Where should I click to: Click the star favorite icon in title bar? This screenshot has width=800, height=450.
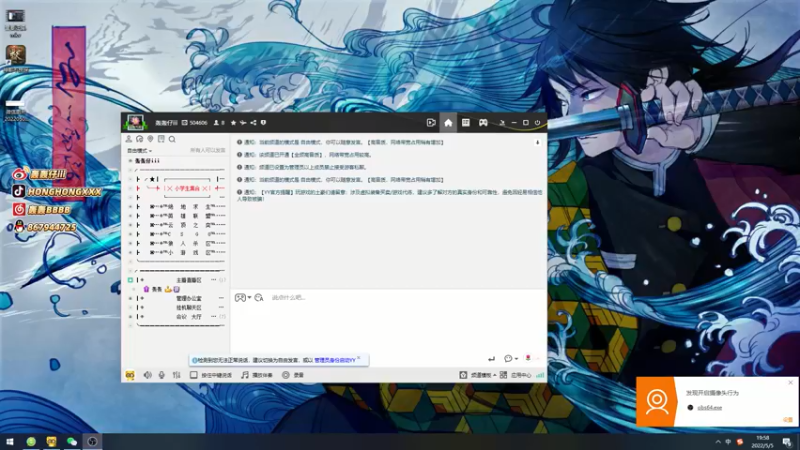click(233, 123)
